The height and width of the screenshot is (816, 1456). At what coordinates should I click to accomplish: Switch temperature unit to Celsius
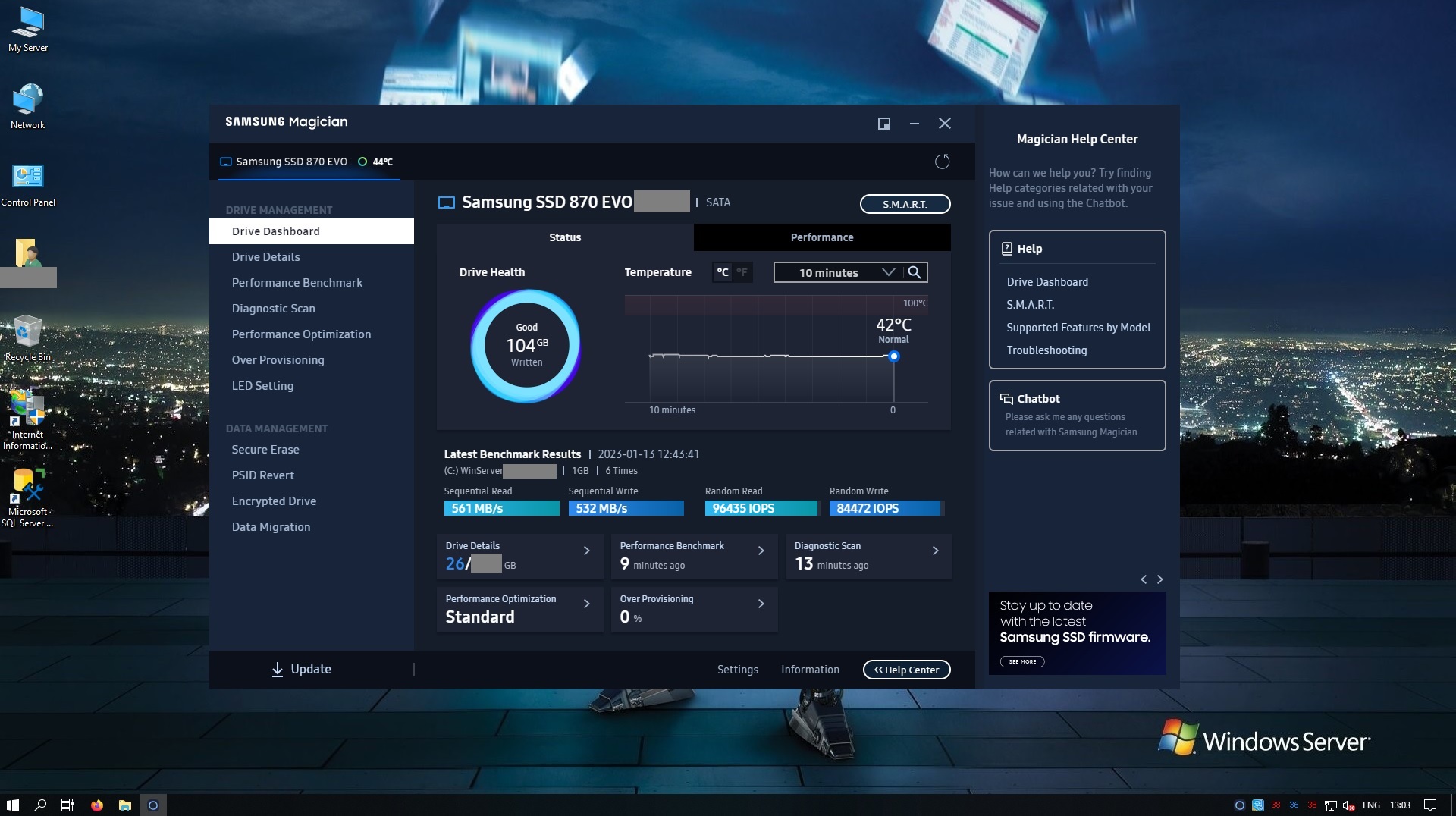click(x=723, y=272)
